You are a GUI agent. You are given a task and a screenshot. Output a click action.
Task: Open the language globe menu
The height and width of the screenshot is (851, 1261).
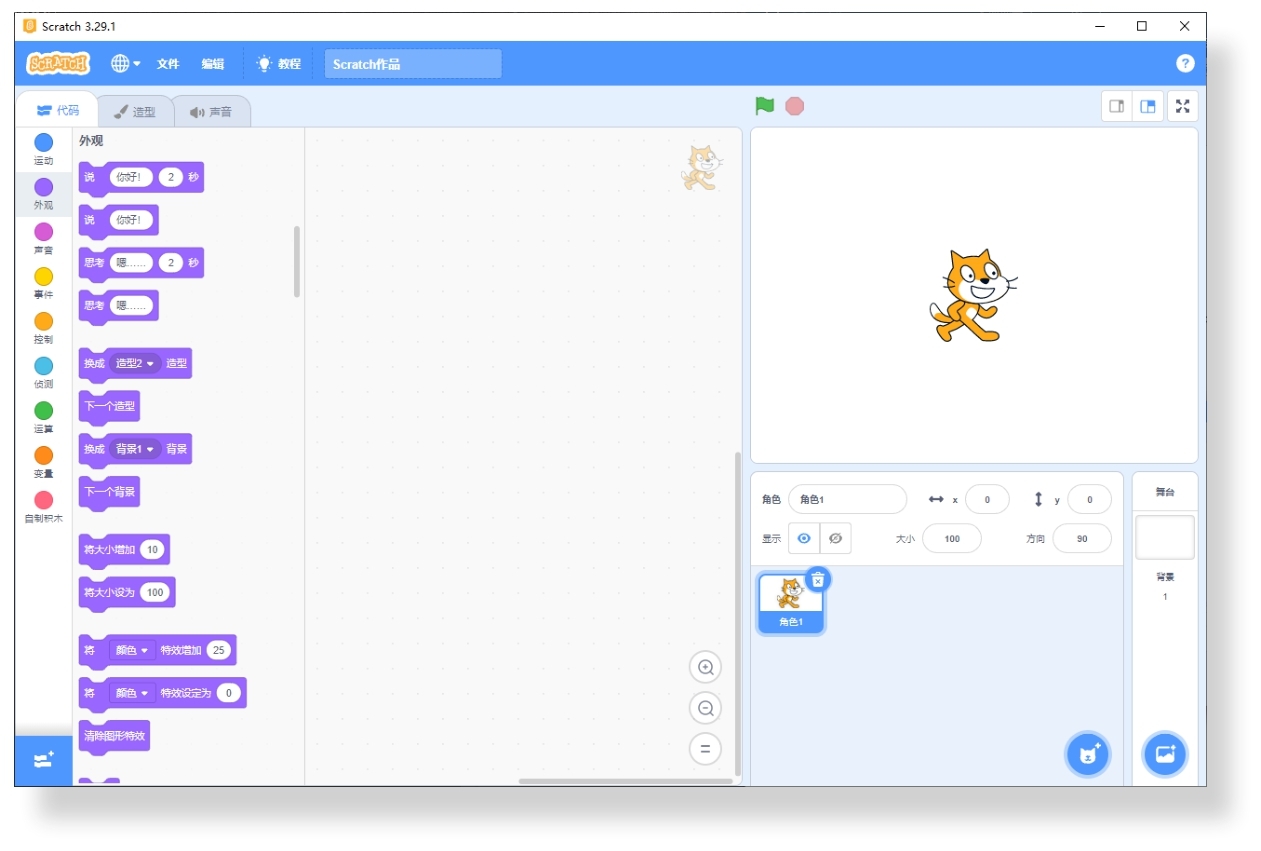click(126, 64)
